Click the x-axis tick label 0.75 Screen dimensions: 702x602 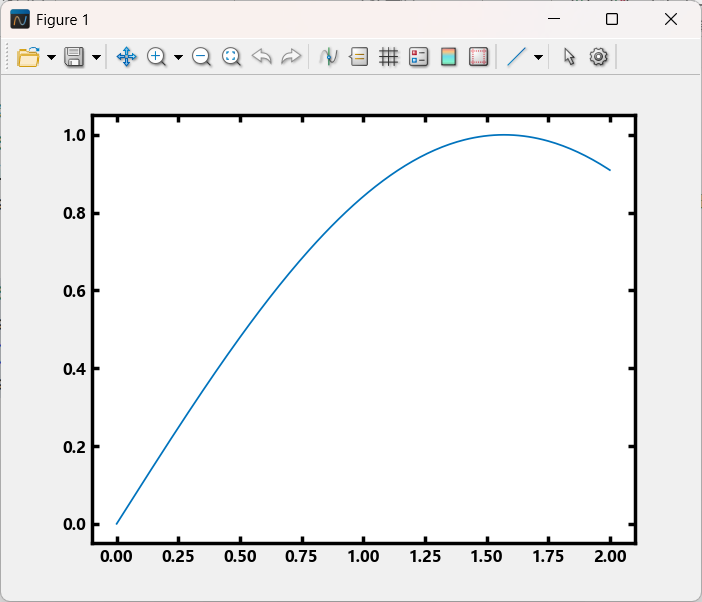tap(301, 556)
